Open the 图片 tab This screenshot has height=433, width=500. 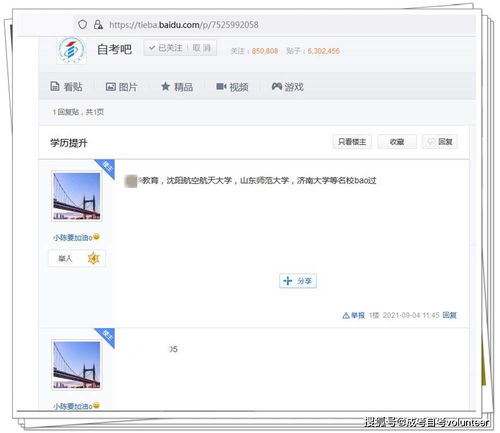click(x=121, y=87)
